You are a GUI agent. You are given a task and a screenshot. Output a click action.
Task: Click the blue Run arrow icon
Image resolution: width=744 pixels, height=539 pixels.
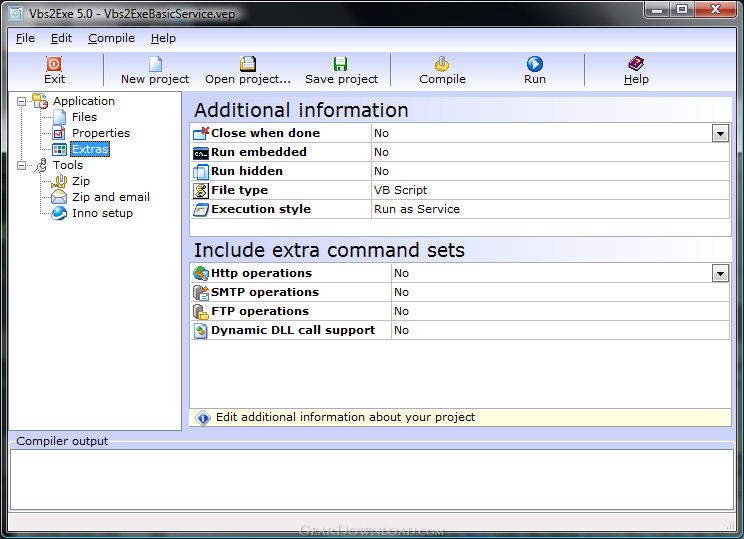point(535,64)
